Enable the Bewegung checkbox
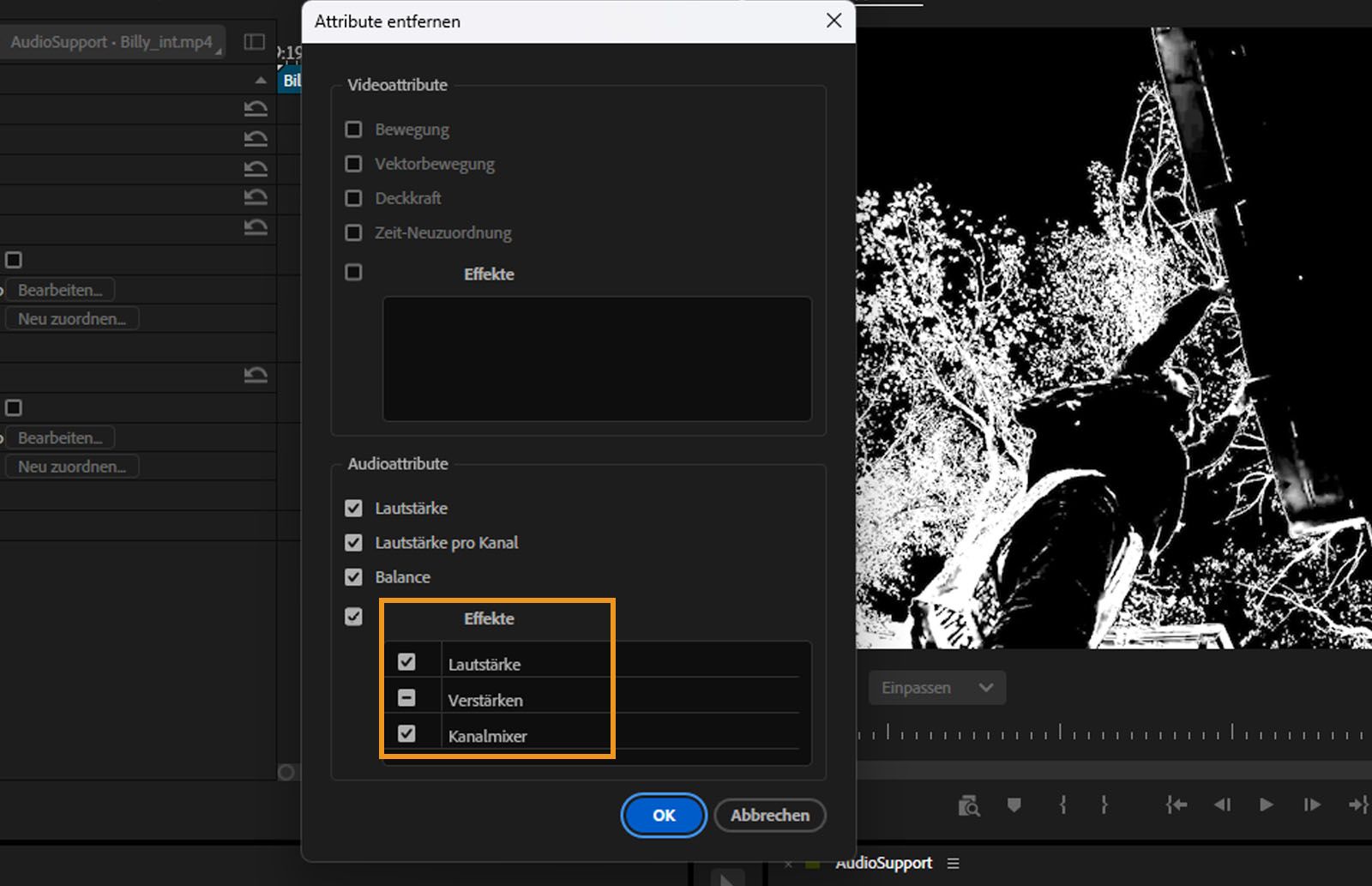This screenshot has width=1372, height=886. click(353, 130)
